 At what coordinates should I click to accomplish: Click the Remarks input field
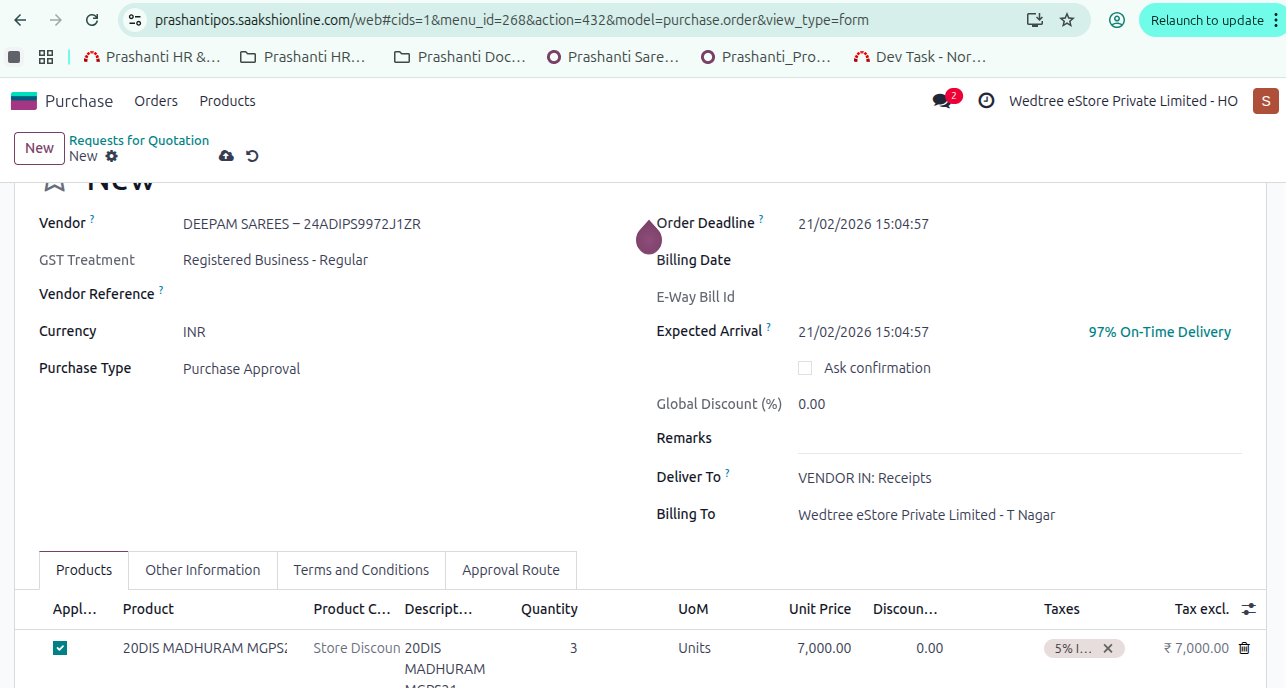1018,439
